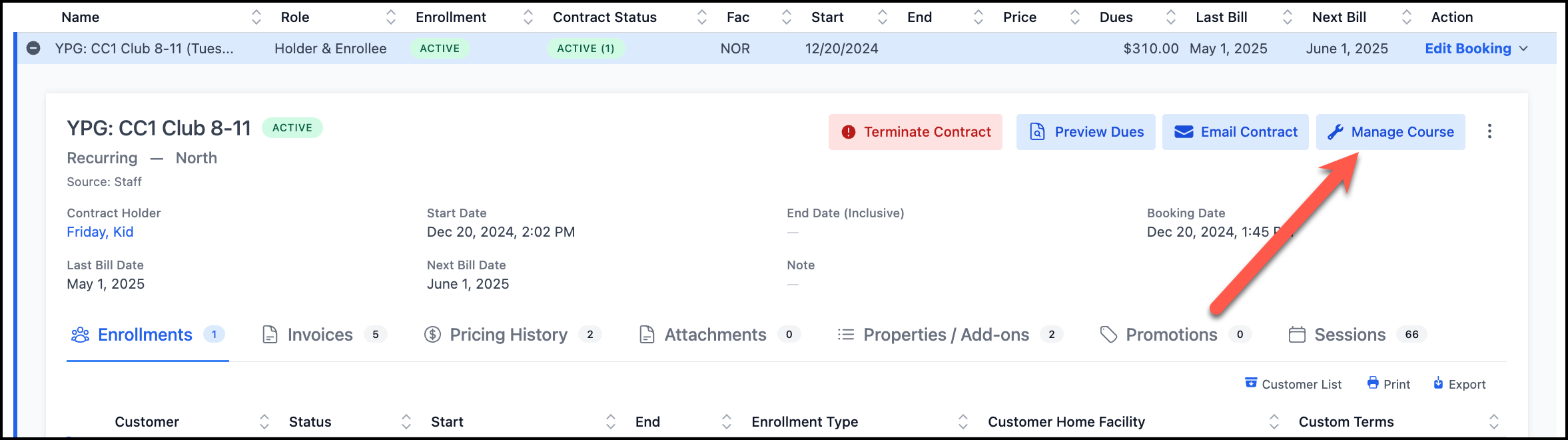Click the Email Contract button

click(1235, 132)
